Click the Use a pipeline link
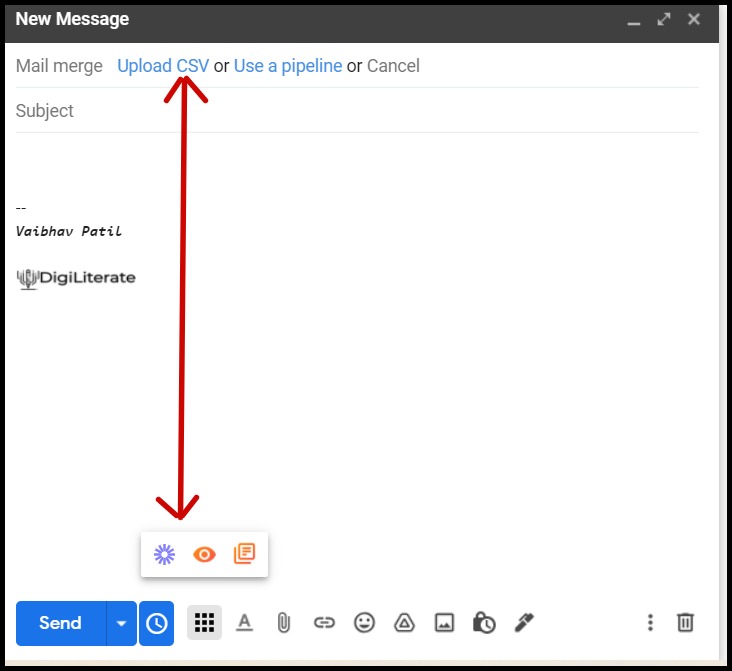Screen dimensions: 732x671 tap(288, 66)
